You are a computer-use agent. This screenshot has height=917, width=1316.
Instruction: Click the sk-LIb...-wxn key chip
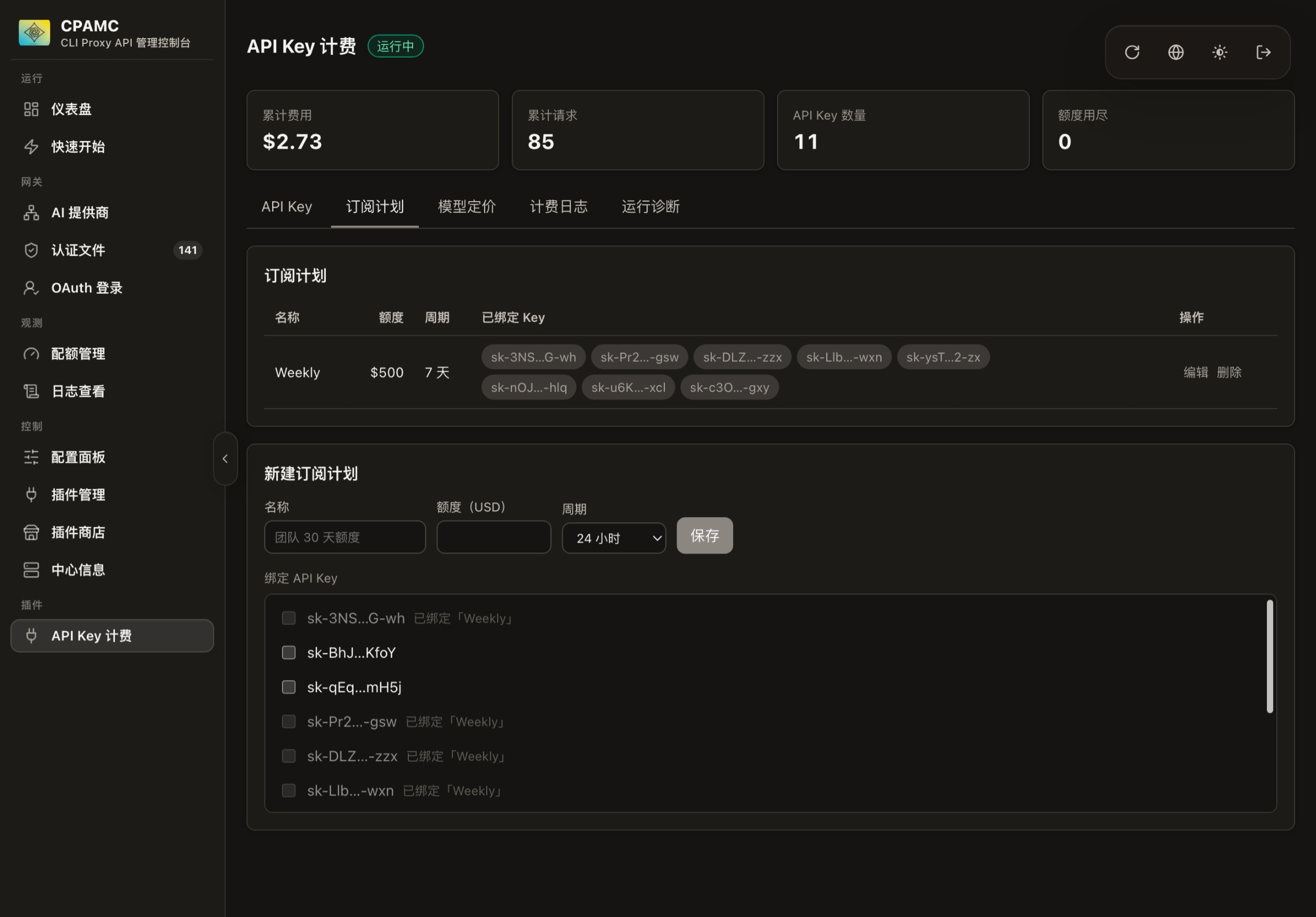(844, 357)
